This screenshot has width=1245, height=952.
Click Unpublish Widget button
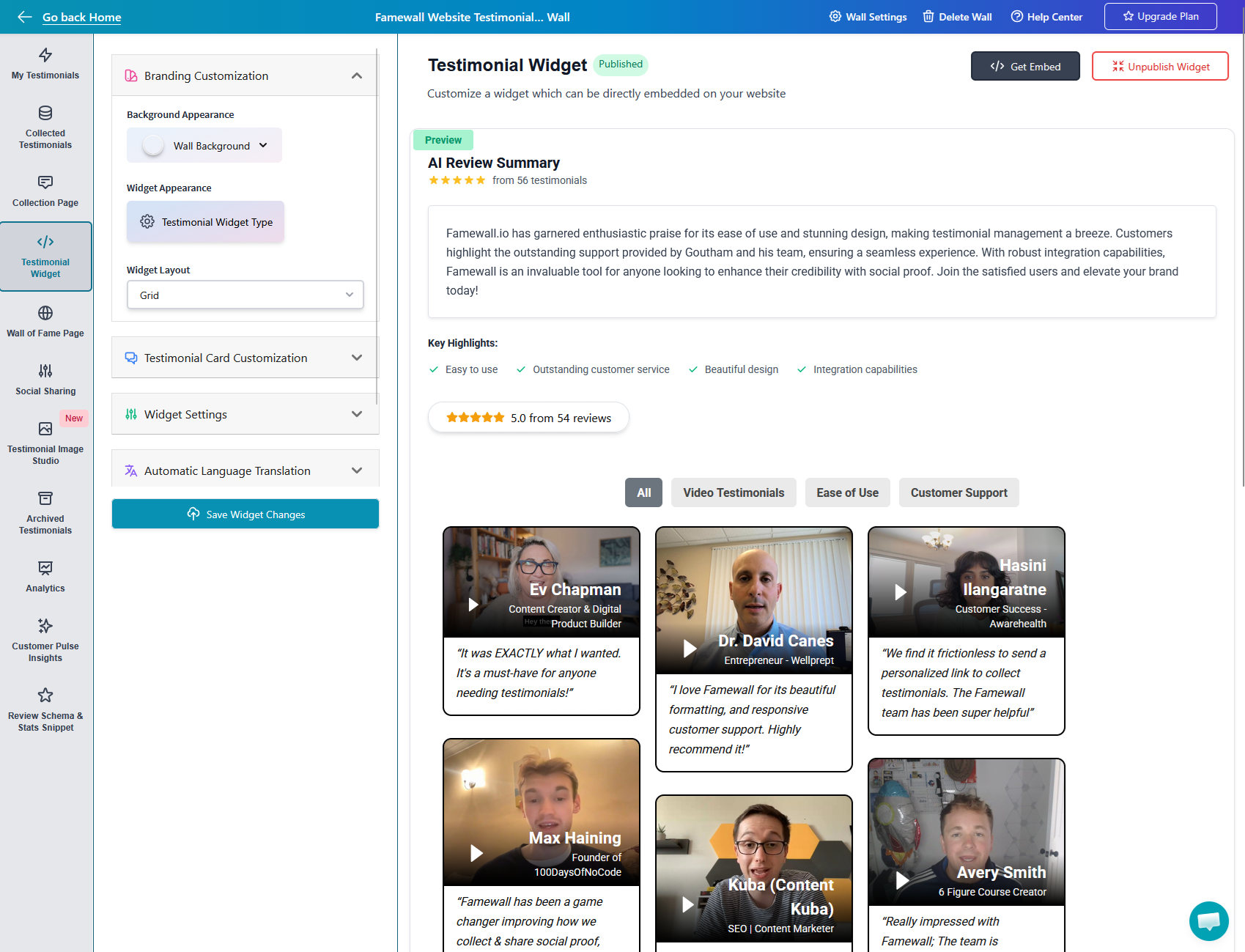click(x=1160, y=66)
